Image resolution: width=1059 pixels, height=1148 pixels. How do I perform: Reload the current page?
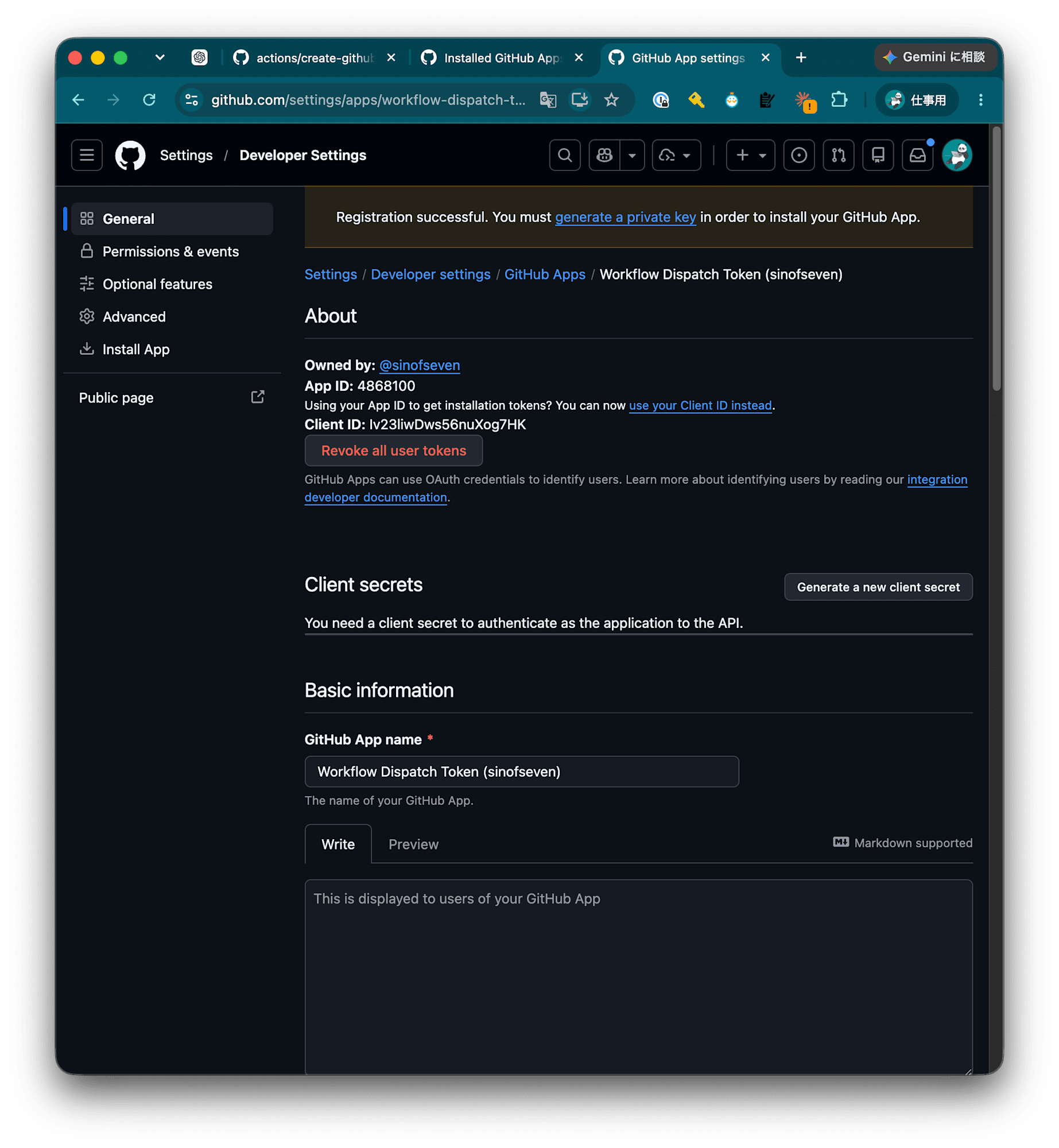coord(149,100)
